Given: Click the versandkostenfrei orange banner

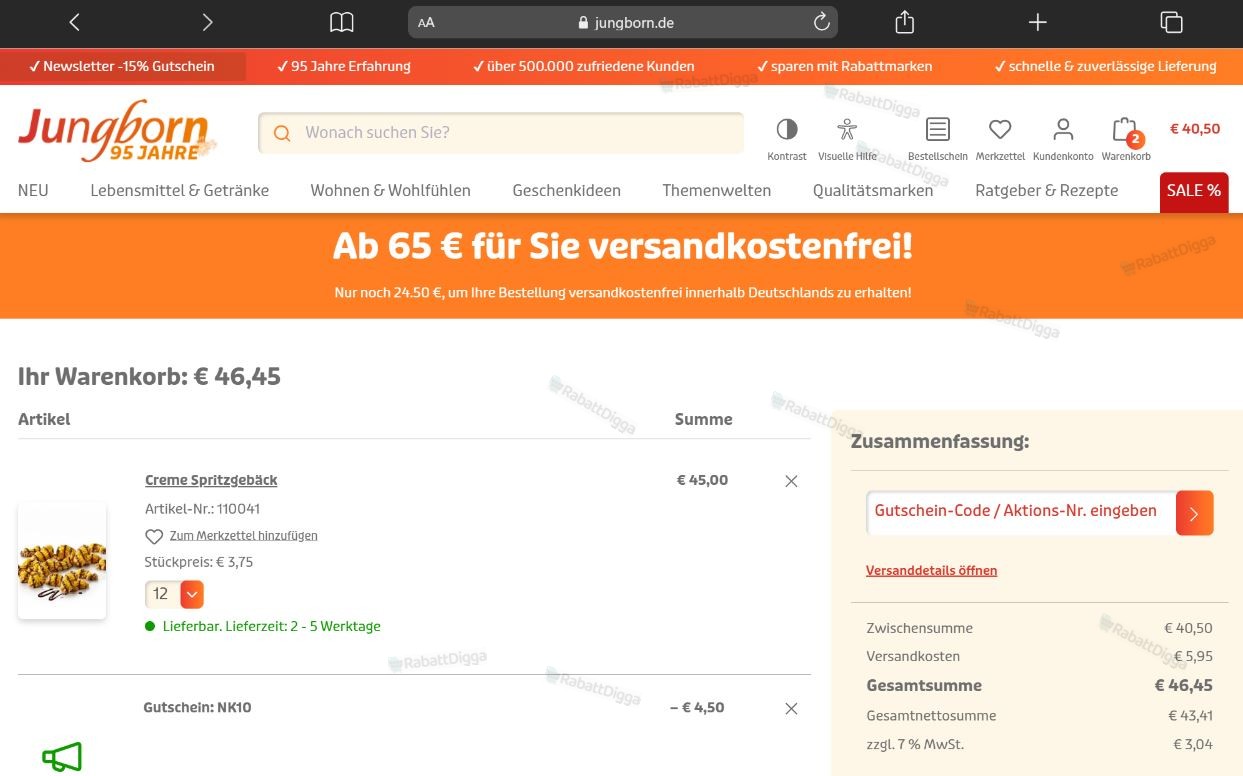Looking at the screenshot, I should pyautogui.click(x=622, y=265).
